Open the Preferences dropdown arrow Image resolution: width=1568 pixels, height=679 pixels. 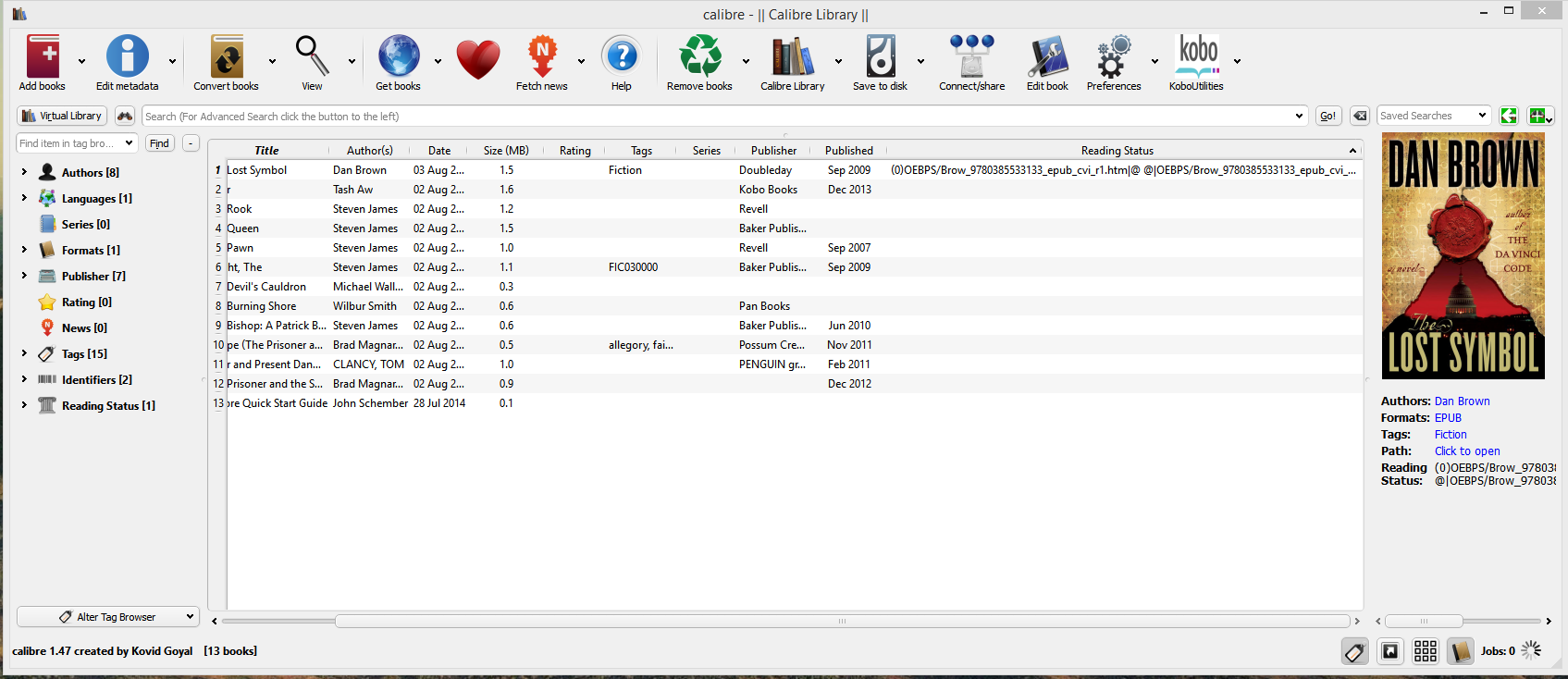click(x=1154, y=61)
